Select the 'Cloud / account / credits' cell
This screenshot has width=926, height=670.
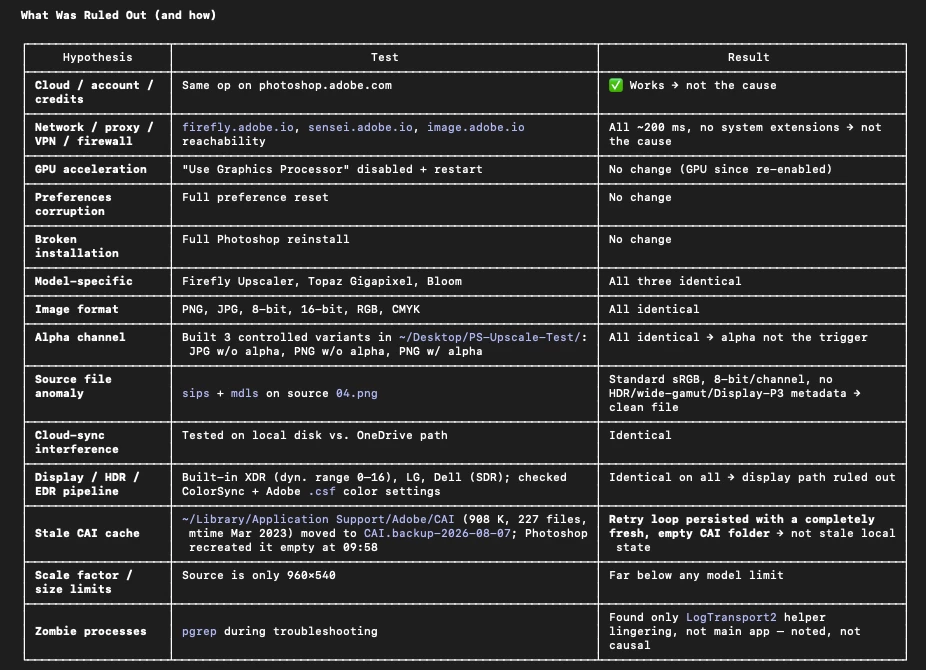tap(97, 93)
